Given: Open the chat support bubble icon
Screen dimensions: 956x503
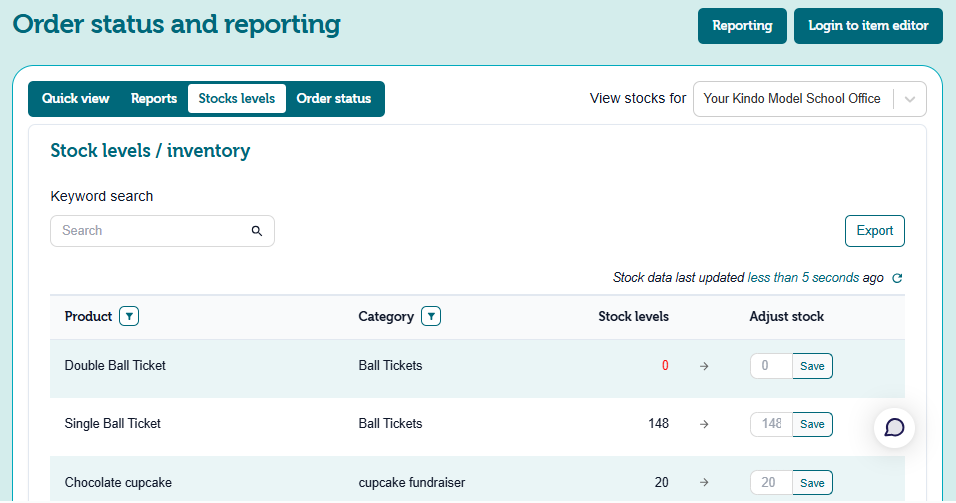Looking at the screenshot, I should pos(895,427).
